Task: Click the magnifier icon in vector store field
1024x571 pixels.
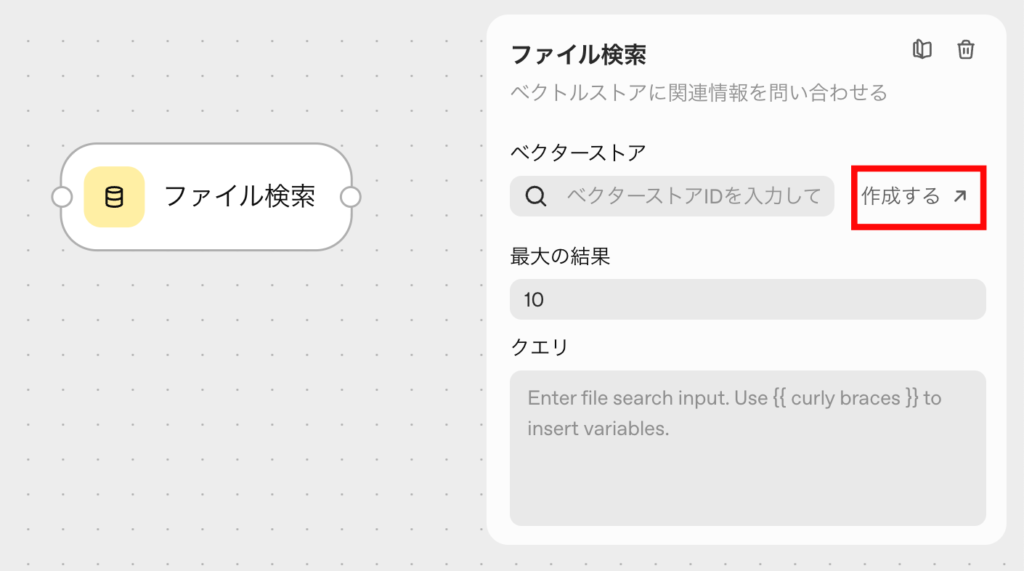Action: (536, 197)
